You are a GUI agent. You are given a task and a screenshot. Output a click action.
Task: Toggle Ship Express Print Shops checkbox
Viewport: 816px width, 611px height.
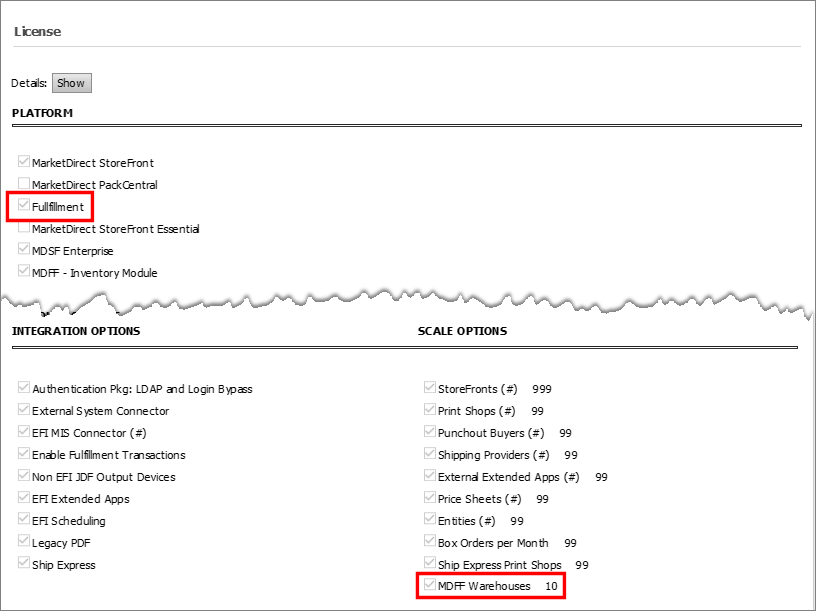coord(429,563)
